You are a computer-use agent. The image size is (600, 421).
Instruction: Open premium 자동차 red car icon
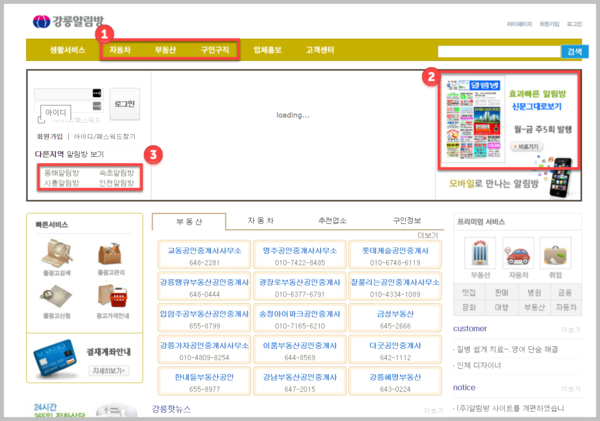518,253
